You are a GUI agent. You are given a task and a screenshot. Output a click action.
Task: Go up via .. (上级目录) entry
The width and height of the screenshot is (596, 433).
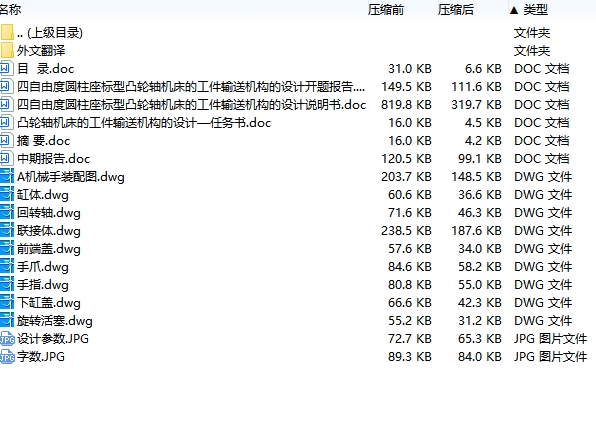(x=50, y=33)
